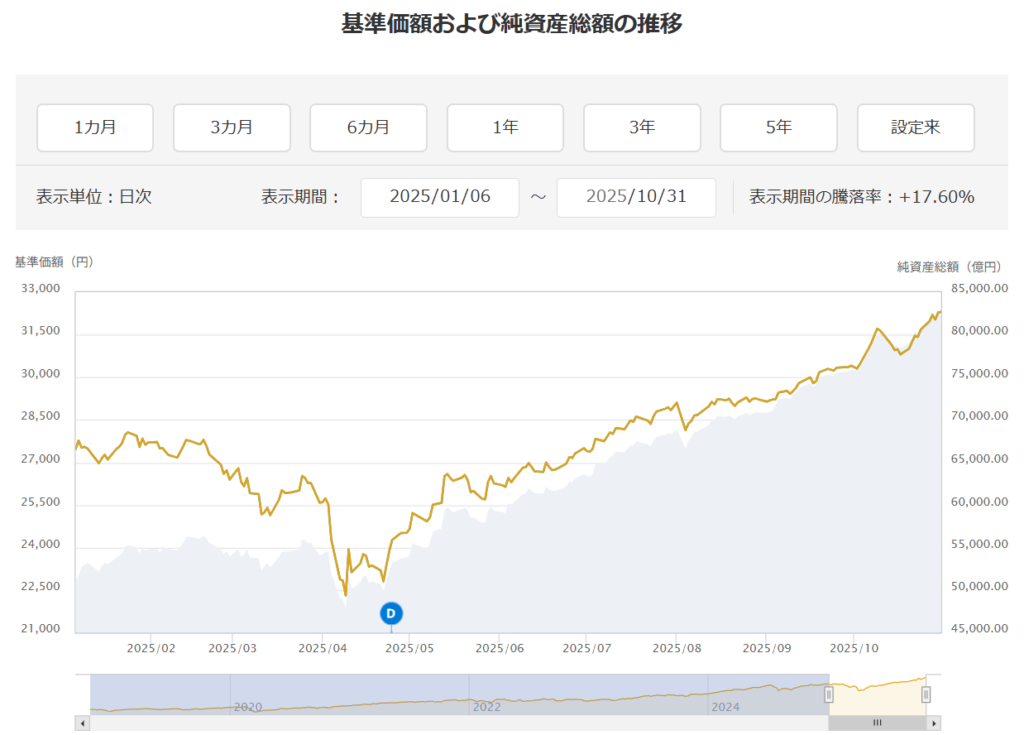This screenshot has width=1024, height=735.
Task: Click the horizontal scrollbar thumb grip
Action: (x=877, y=722)
